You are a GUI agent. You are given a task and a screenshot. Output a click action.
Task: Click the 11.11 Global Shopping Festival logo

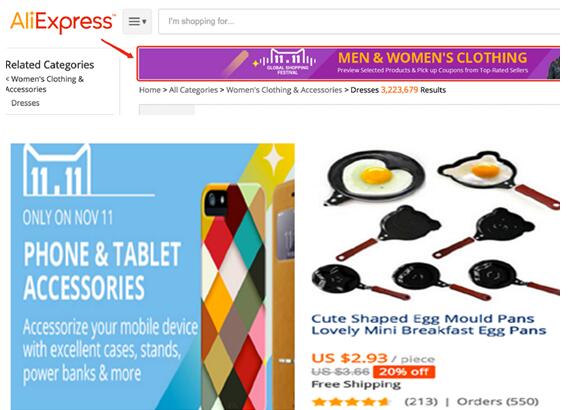pos(285,61)
